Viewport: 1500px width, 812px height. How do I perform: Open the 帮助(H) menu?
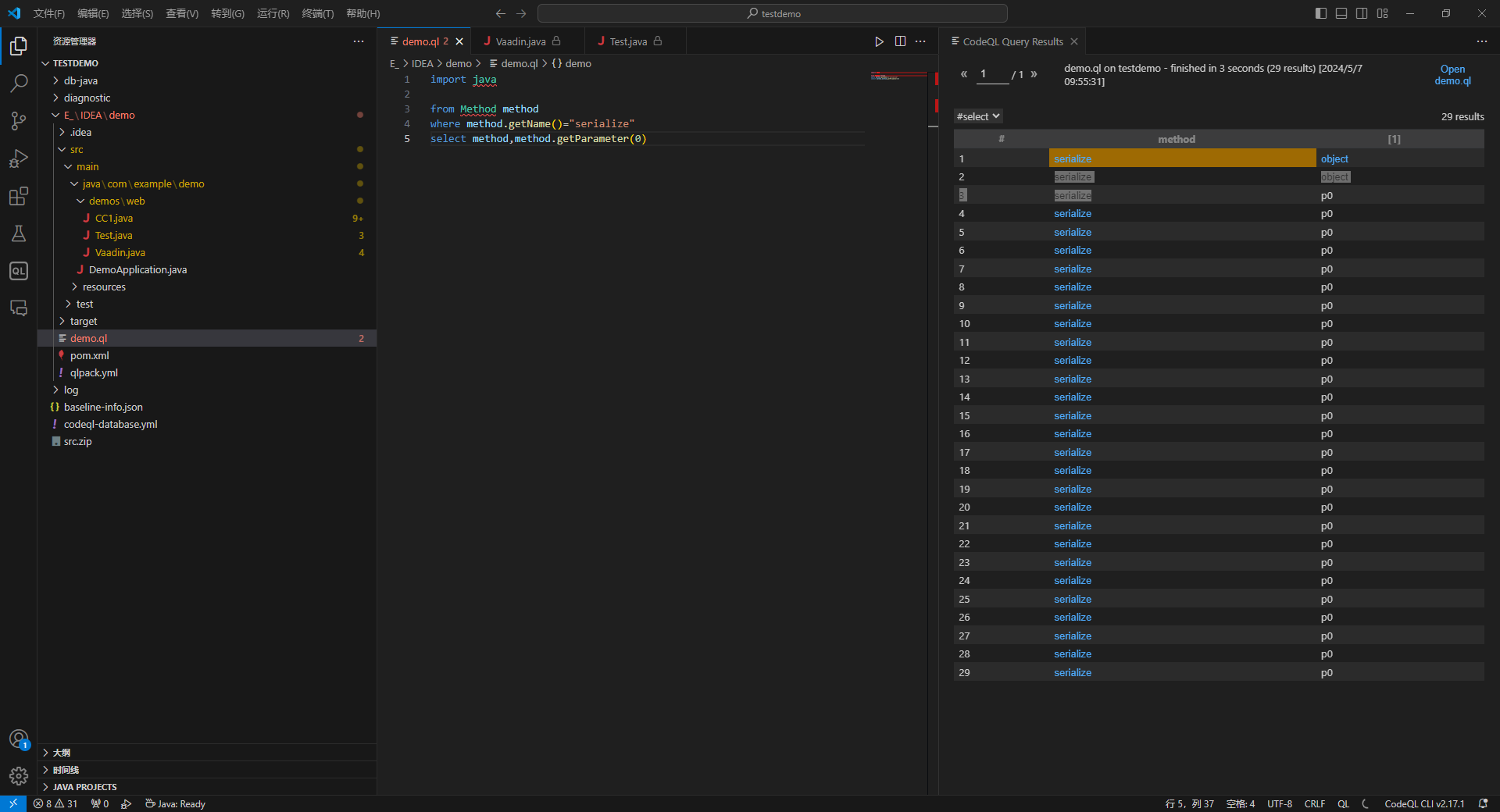tap(363, 13)
